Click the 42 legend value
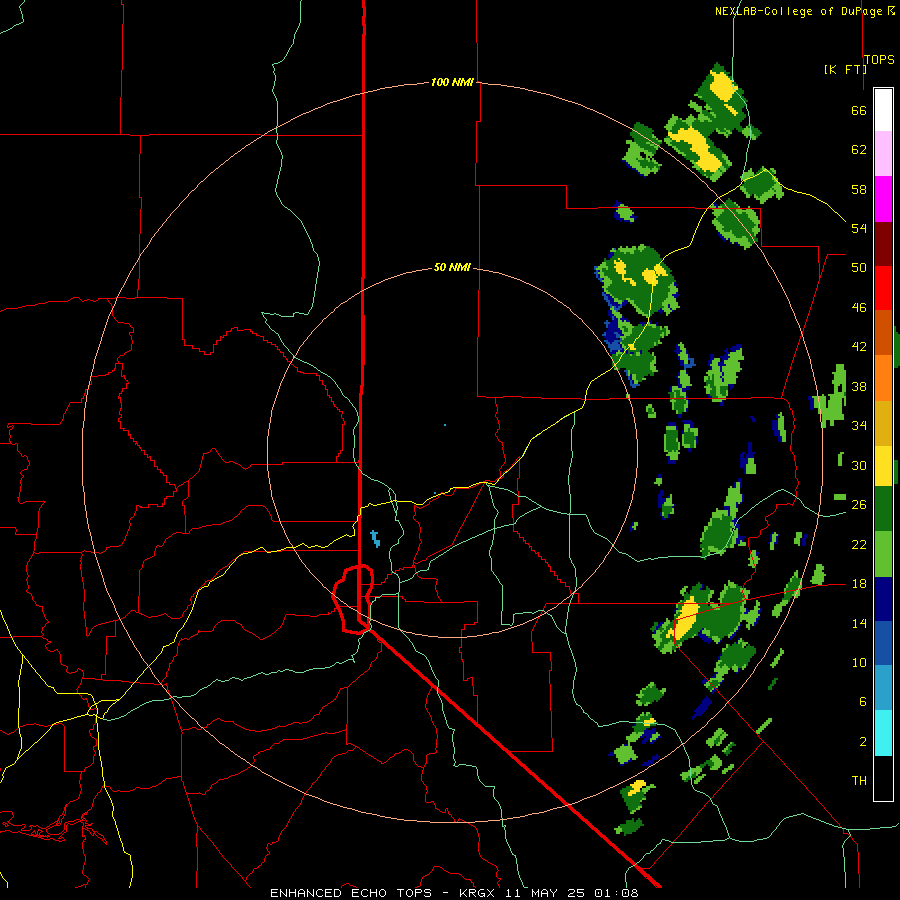Image resolution: width=900 pixels, height=900 pixels. tap(859, 347)
